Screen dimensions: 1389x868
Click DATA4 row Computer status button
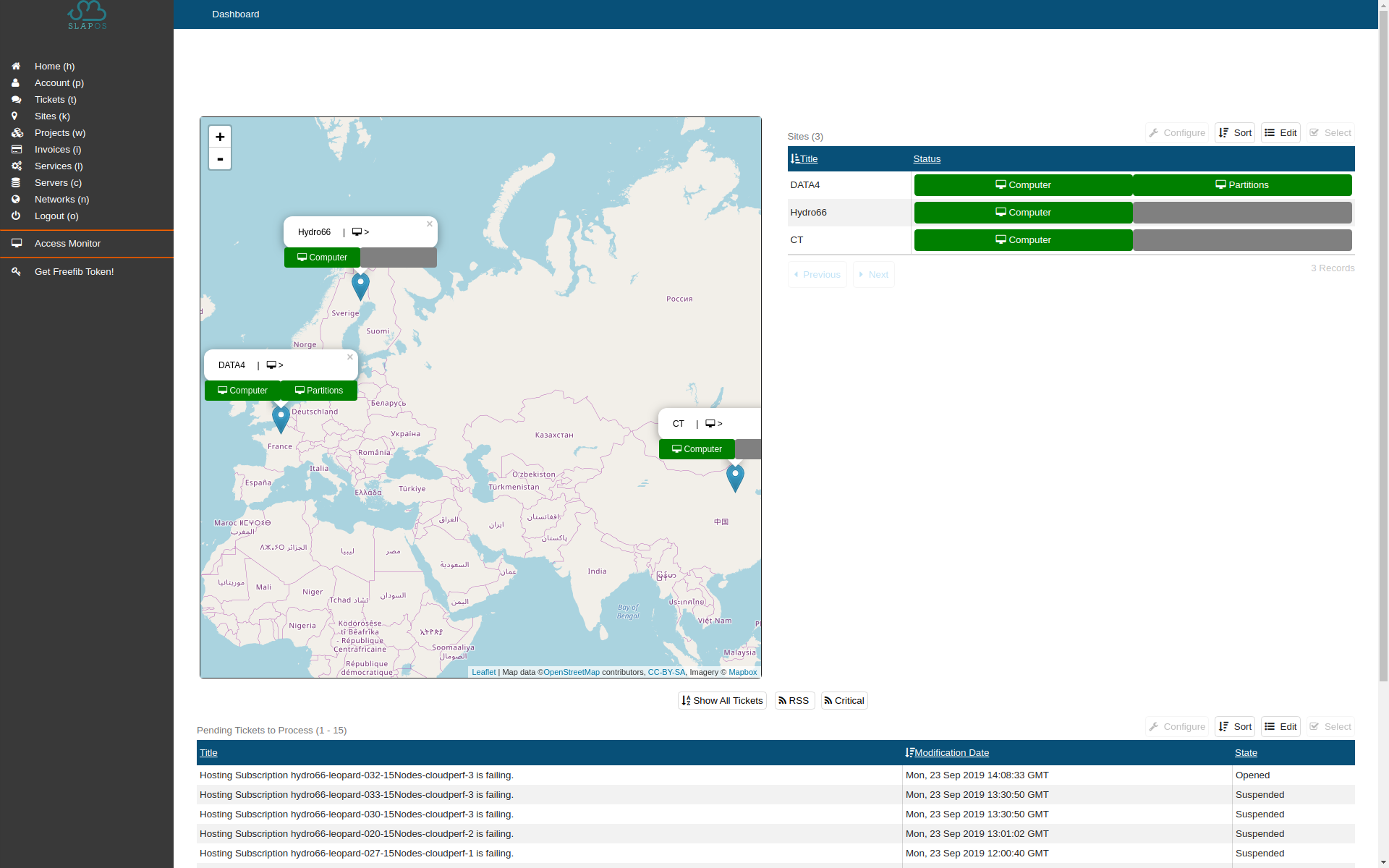(1023, 185)
